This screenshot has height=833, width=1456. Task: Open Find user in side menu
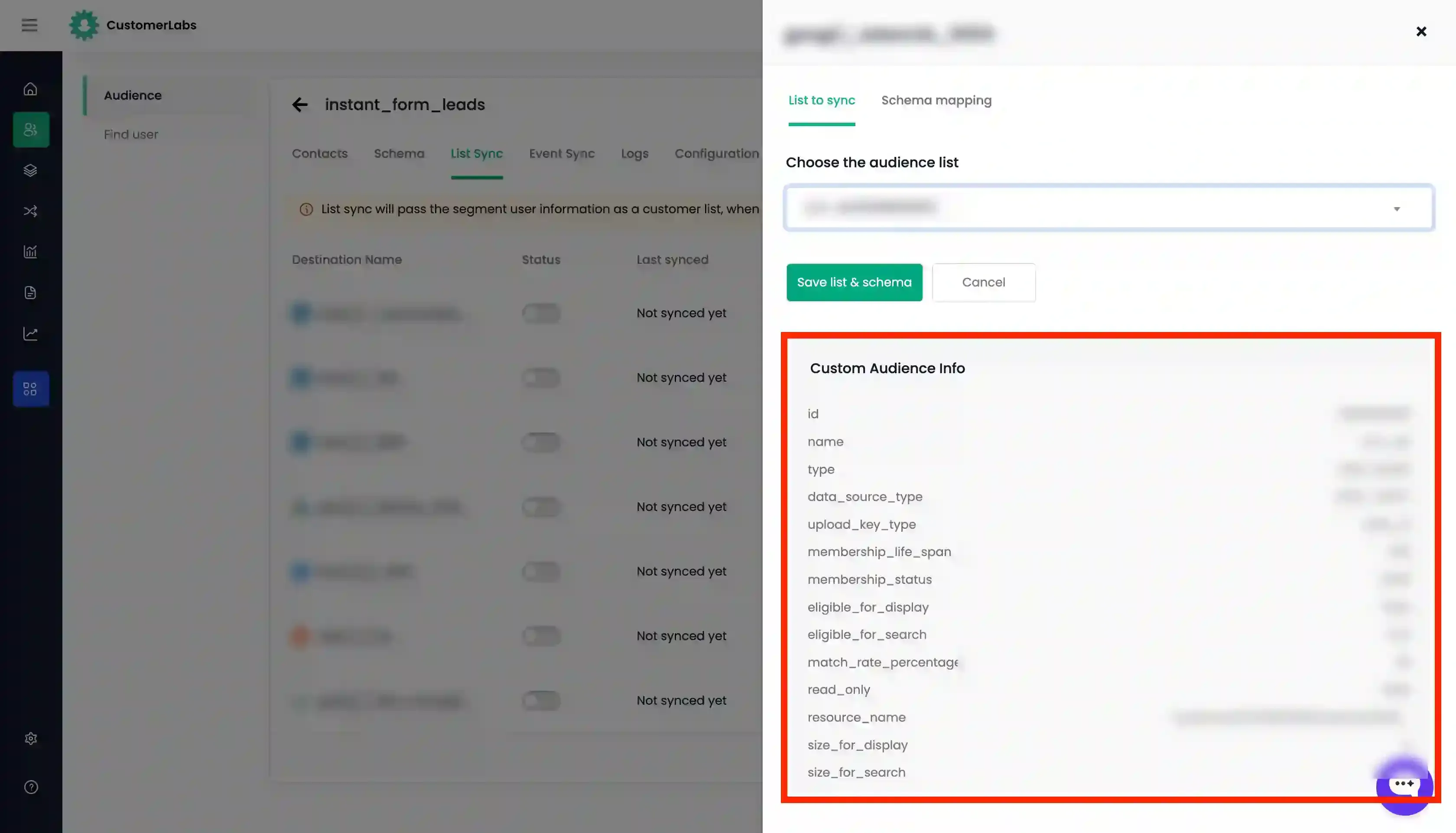click(131, 134)
